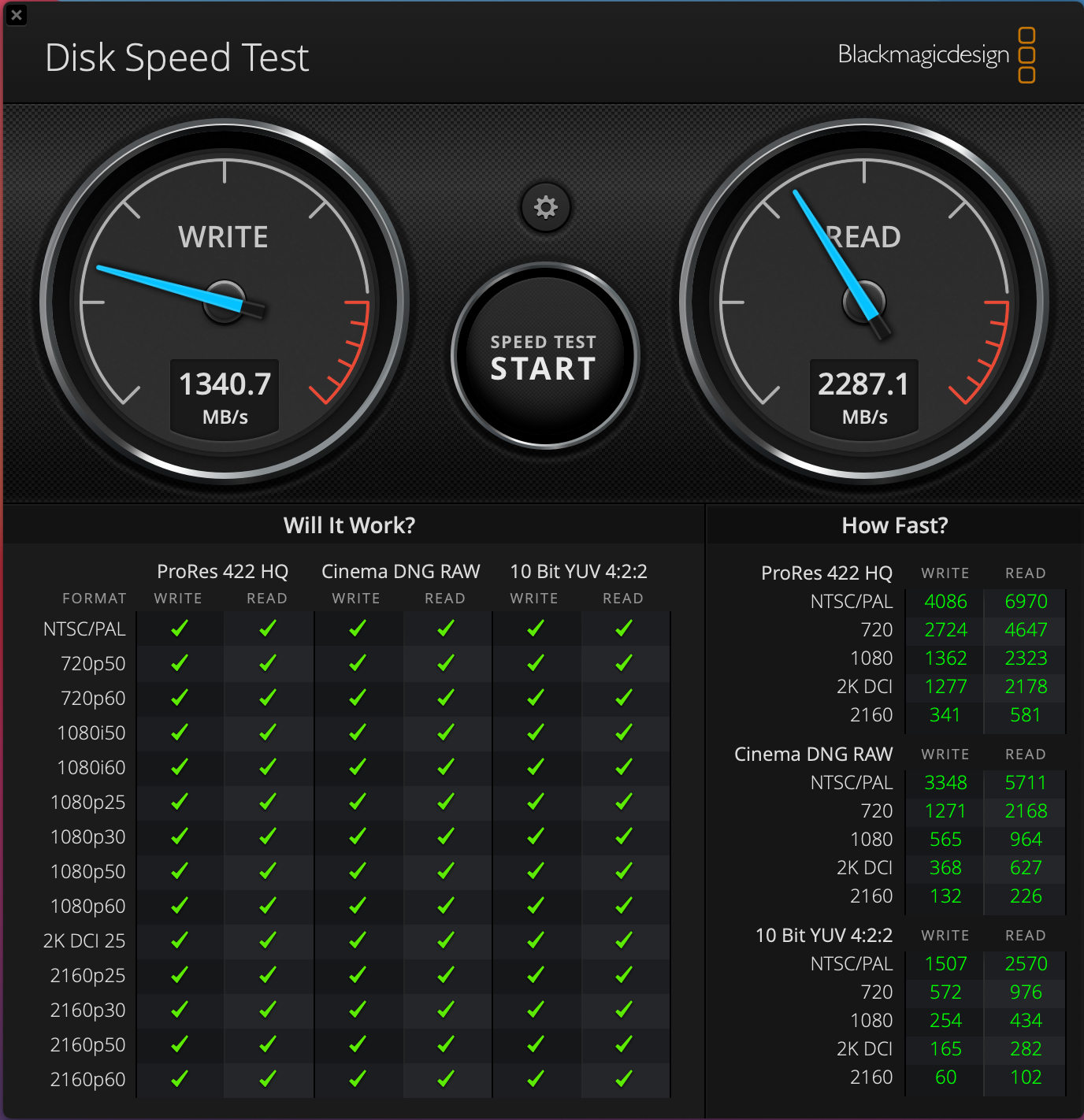
Task: Toggle the 2160p60 10 Bit YUV READ checkmark
Action: coord(623,1079)
